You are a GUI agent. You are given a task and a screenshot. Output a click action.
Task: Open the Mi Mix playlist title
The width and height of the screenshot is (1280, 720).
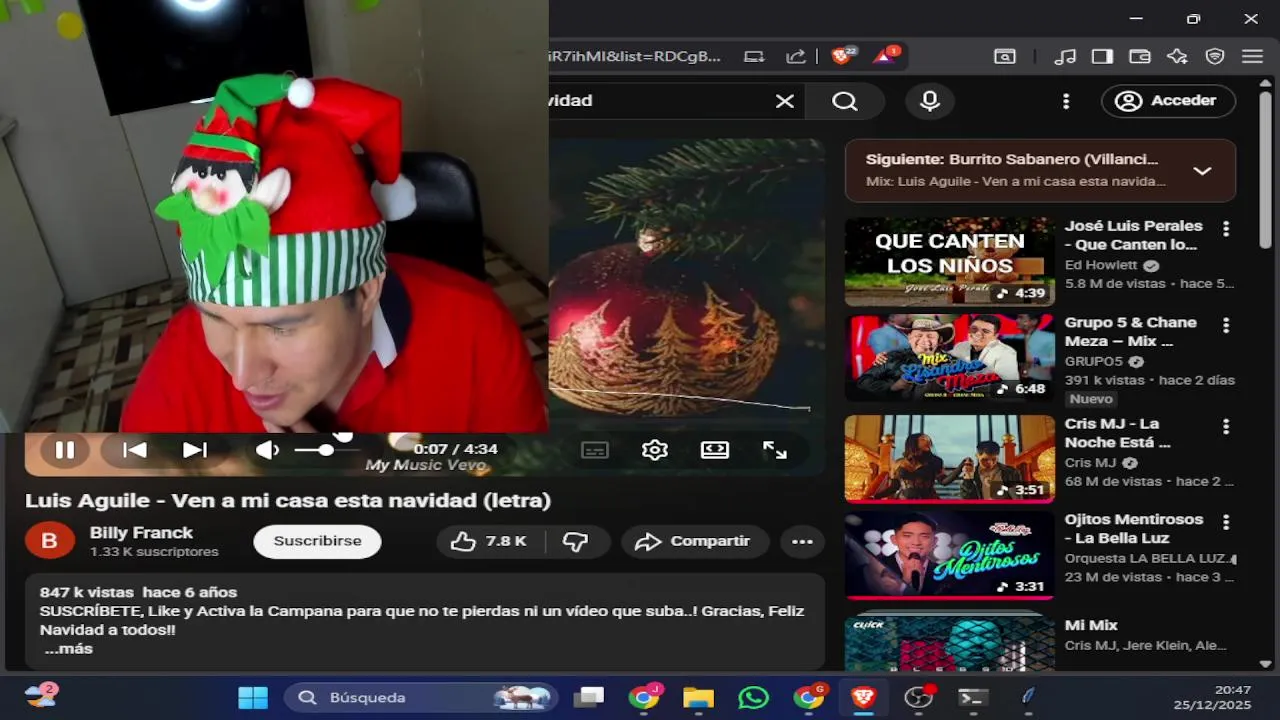tap(1091, 625)
